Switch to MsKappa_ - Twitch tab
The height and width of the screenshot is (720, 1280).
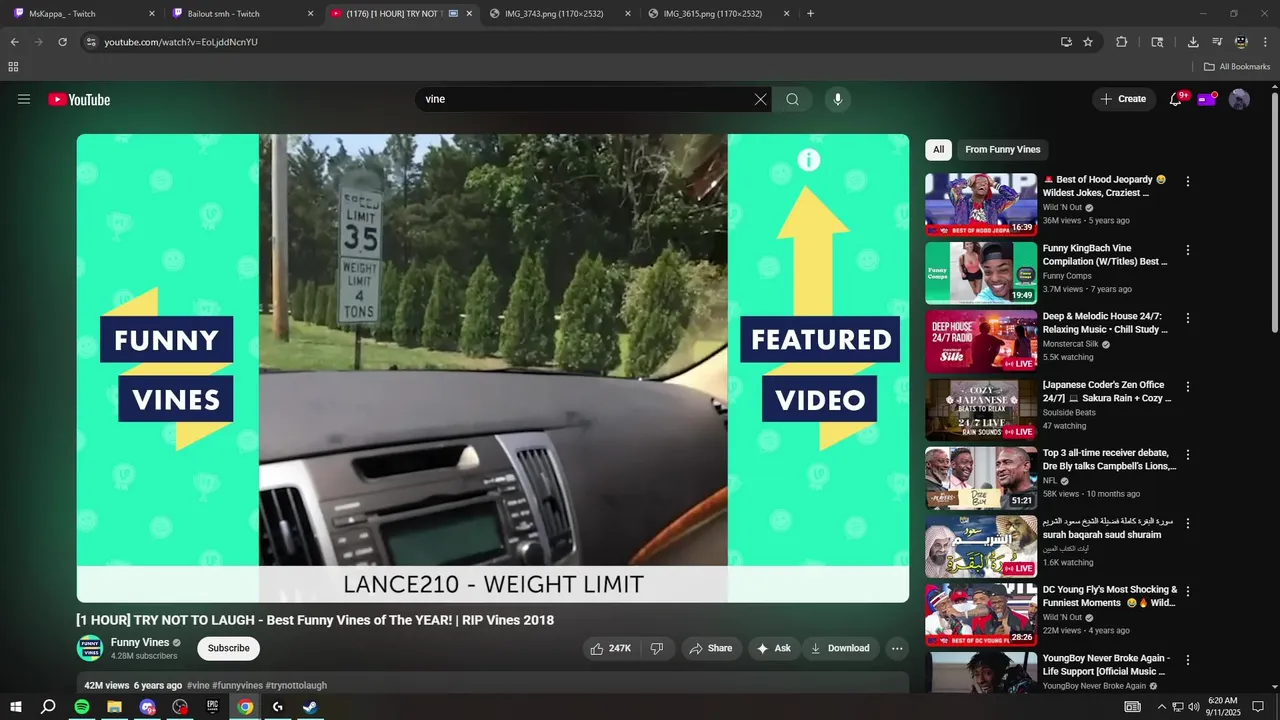tap(84, 14)
